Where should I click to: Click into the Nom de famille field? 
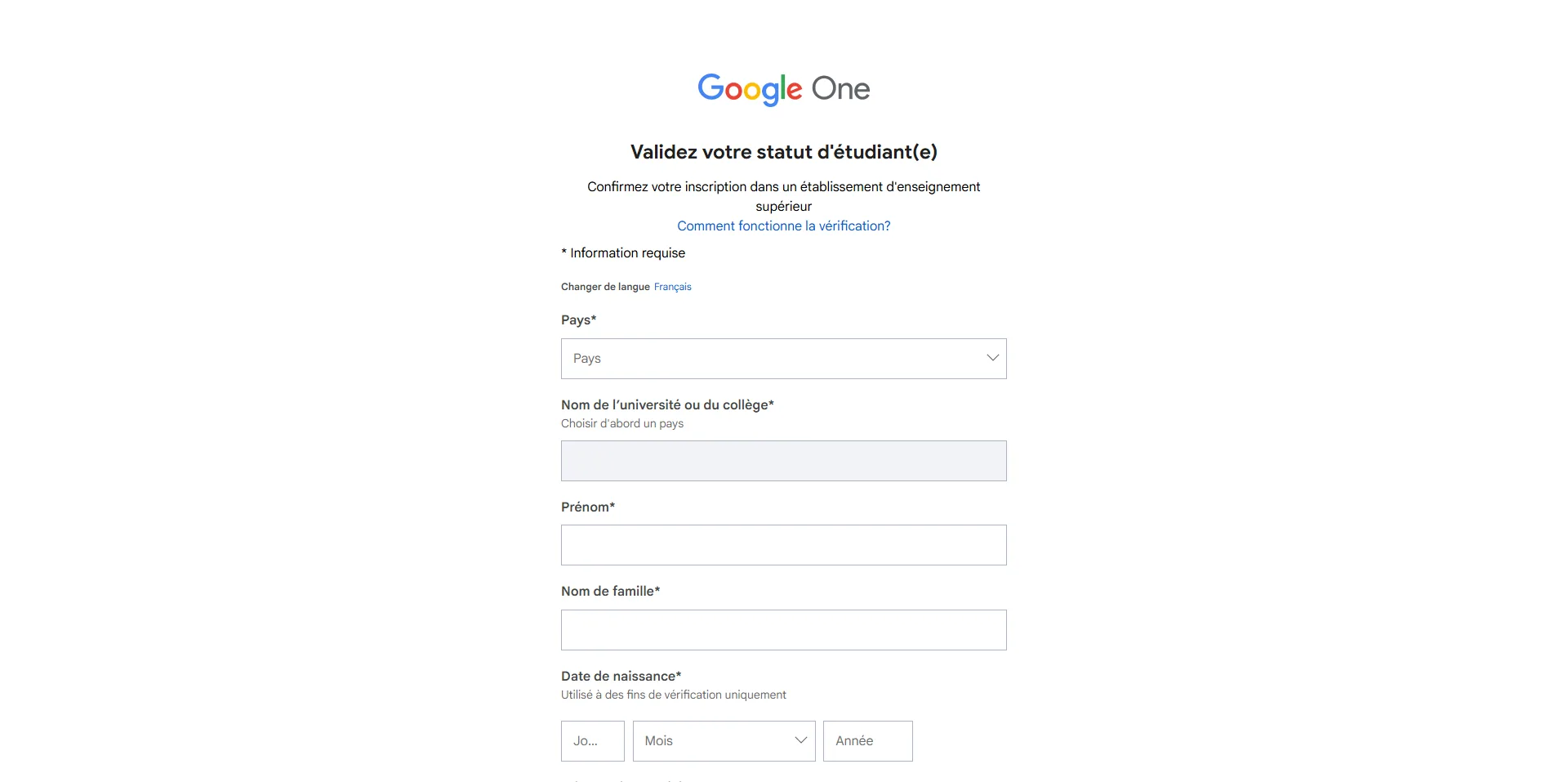pyautogui.click(x=783, y=630)
